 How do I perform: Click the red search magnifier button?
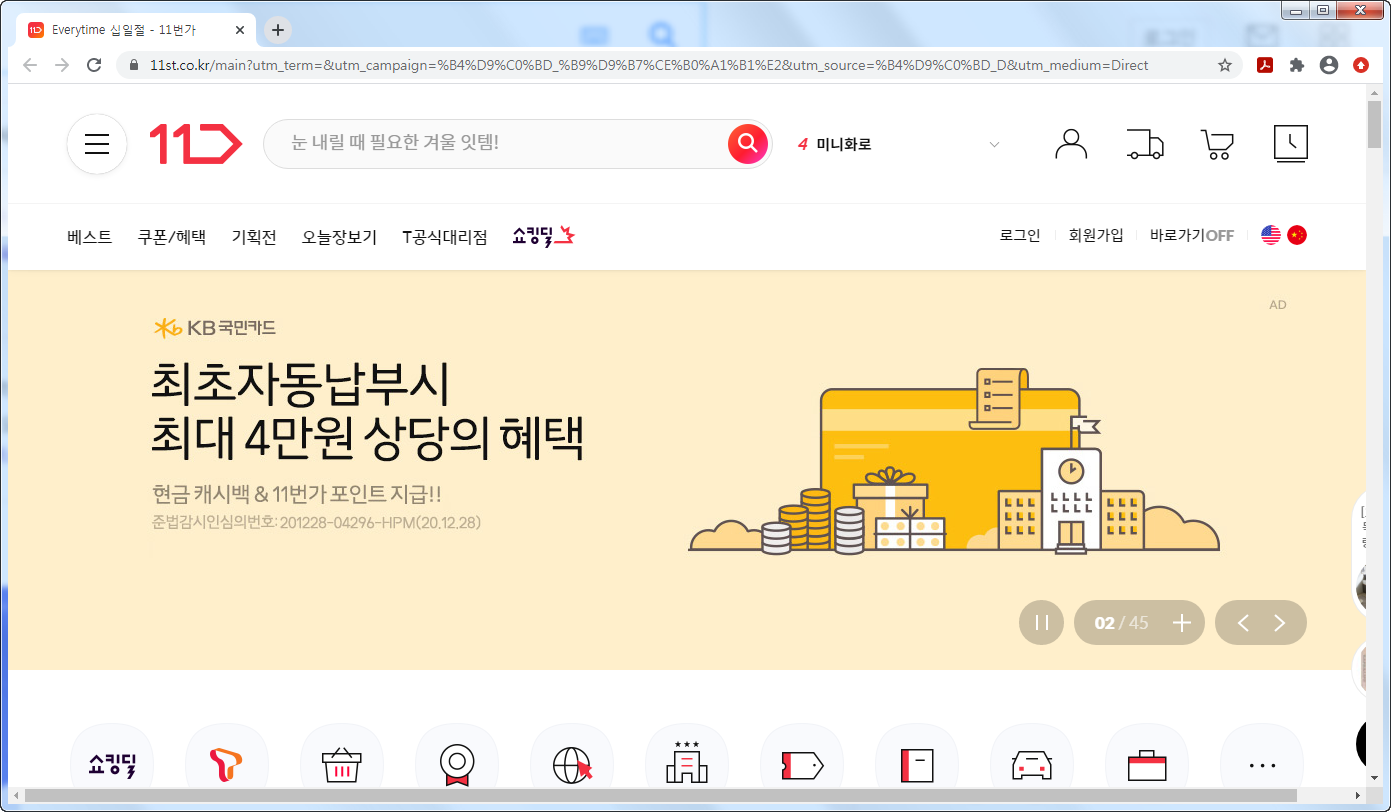click(x=747, y=144)
